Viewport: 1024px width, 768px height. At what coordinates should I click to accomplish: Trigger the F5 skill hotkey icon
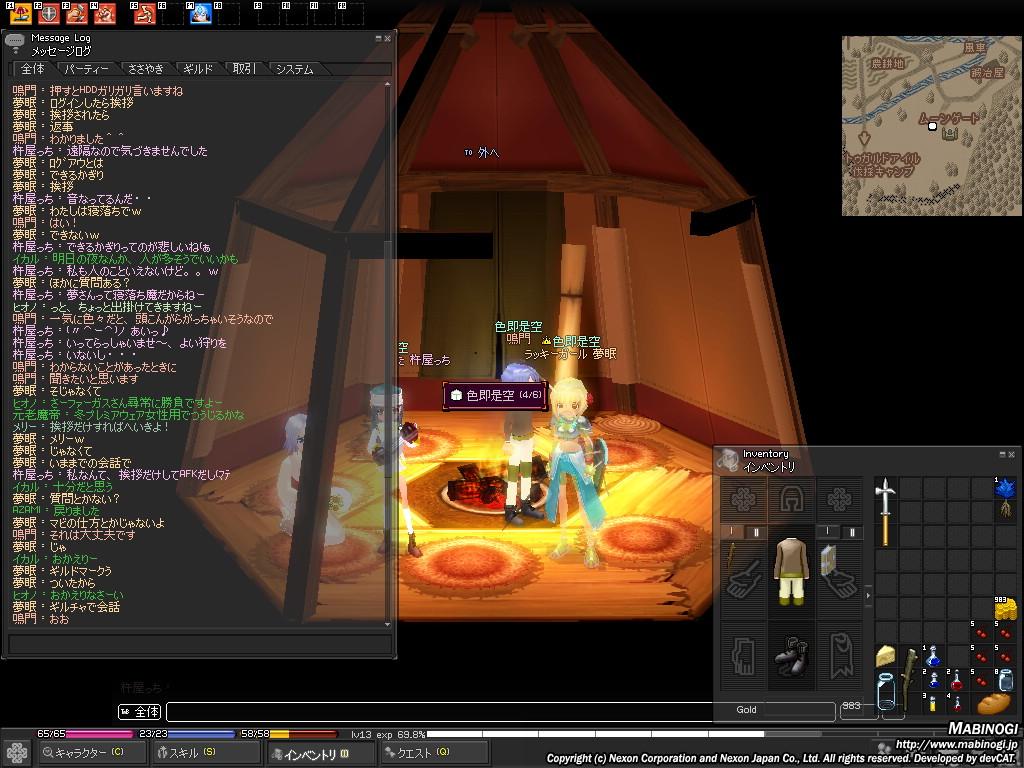coord(145,14)
